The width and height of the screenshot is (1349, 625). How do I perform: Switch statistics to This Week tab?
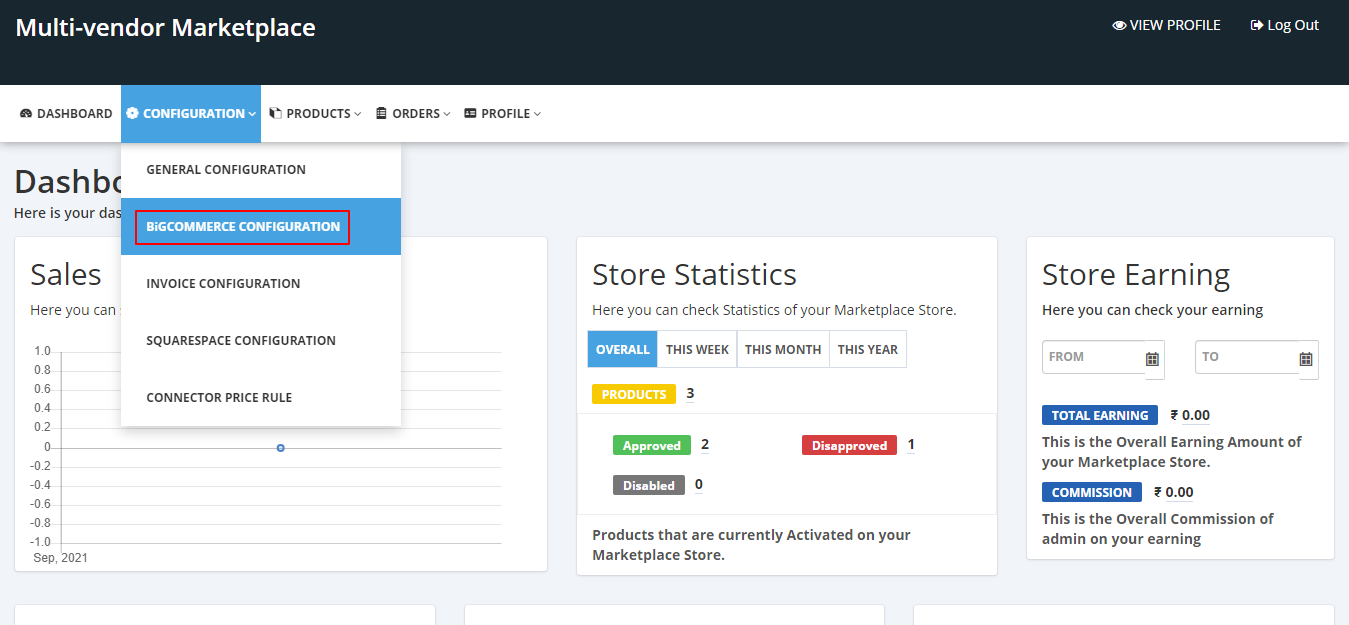697,349
